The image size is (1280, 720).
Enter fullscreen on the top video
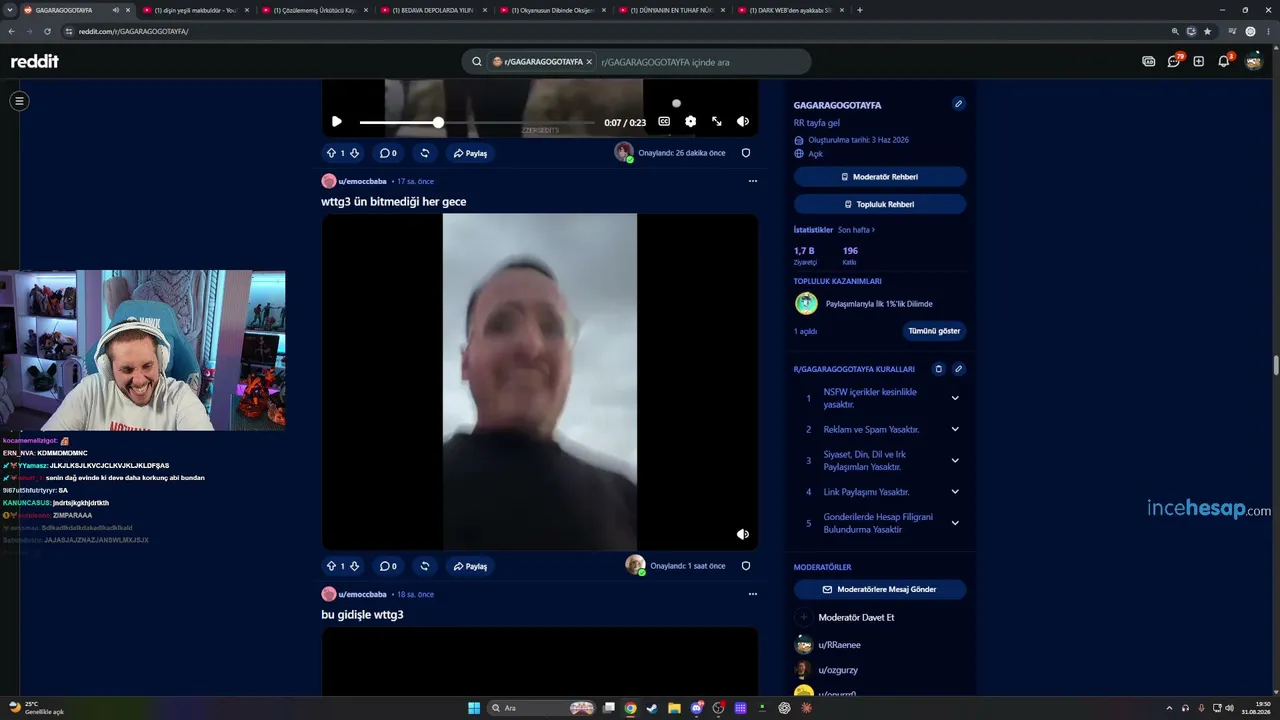click(716, 122)
